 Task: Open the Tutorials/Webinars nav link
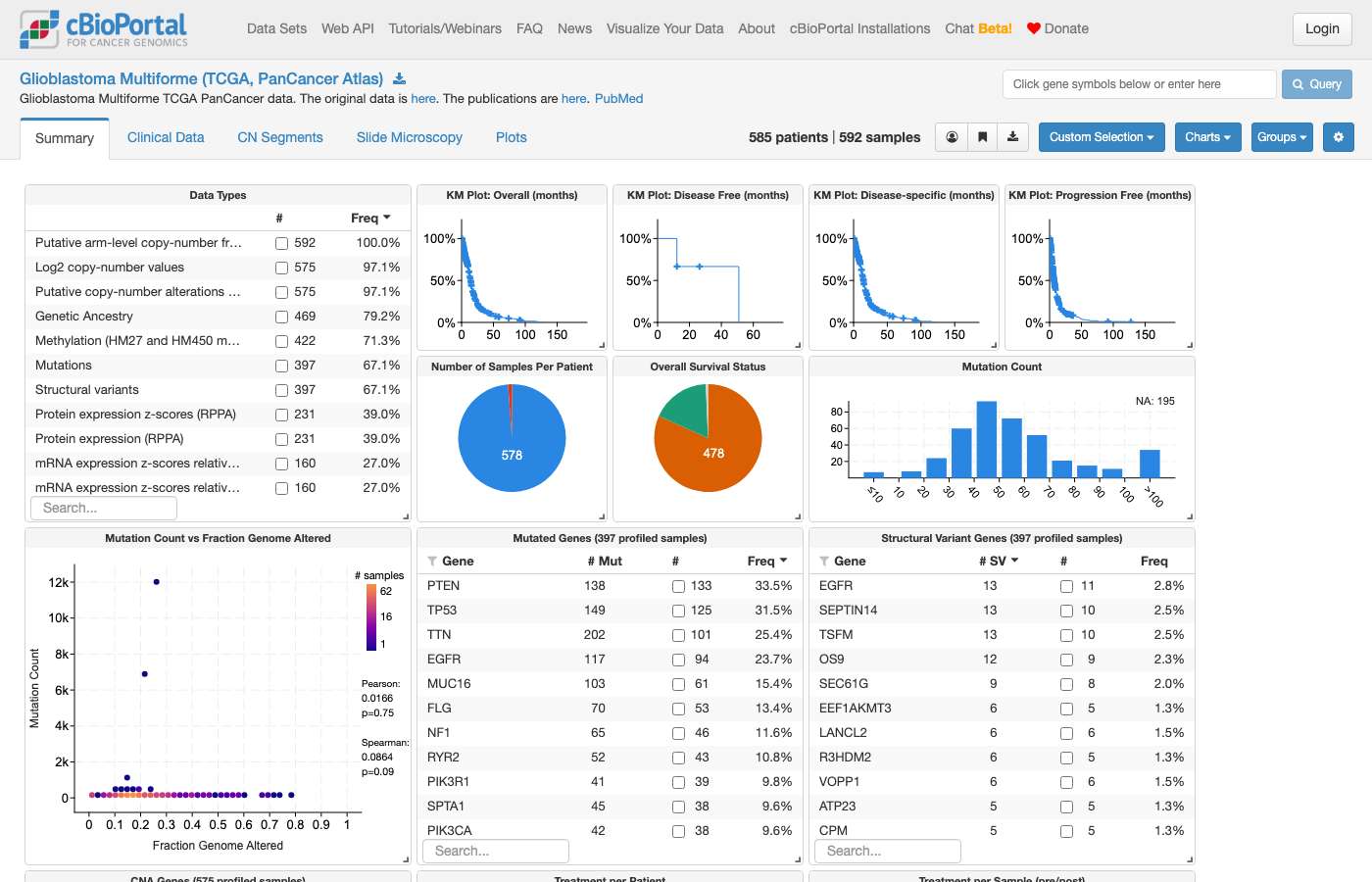point(445,28)
